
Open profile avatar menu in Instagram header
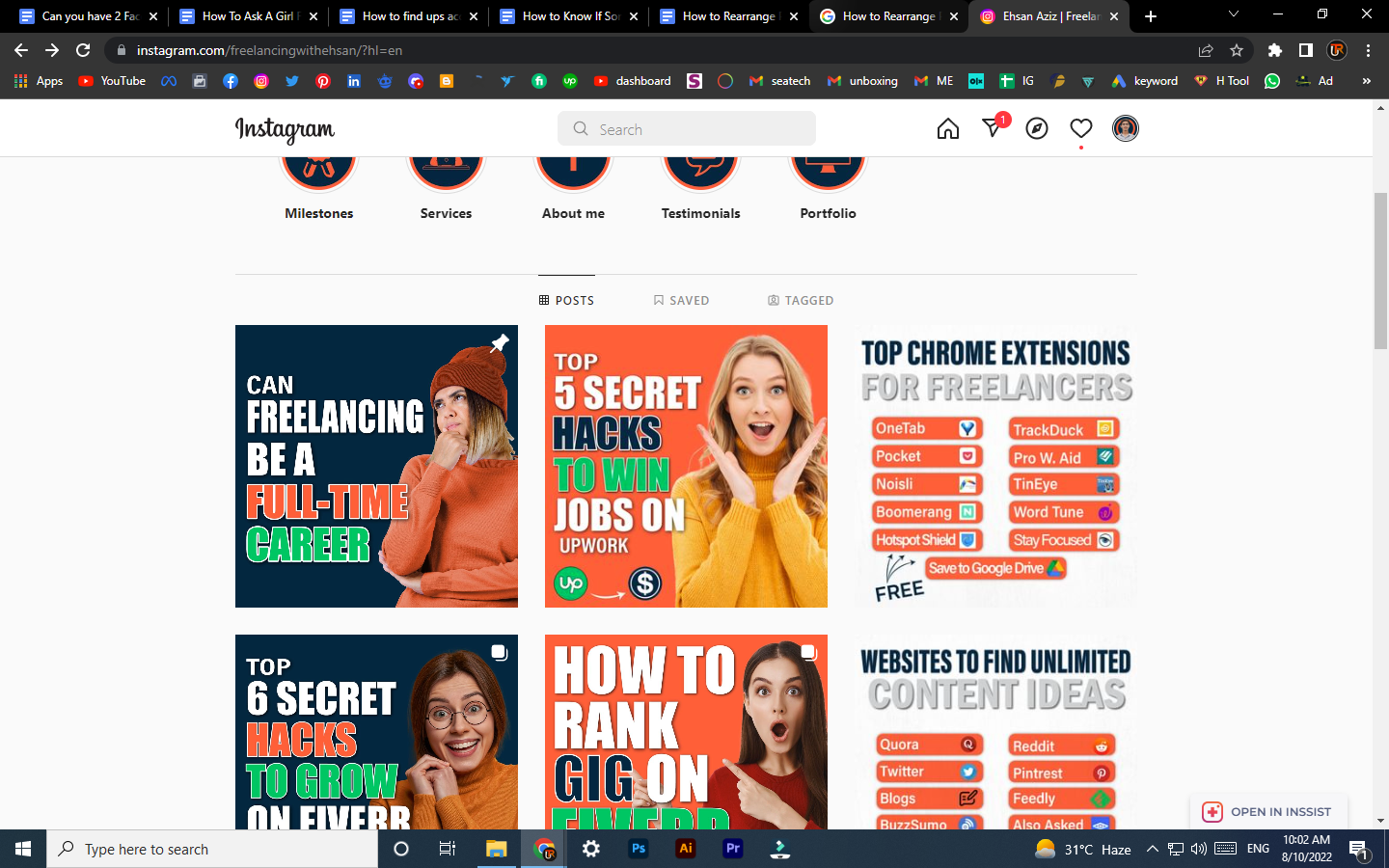[1126, 128]
